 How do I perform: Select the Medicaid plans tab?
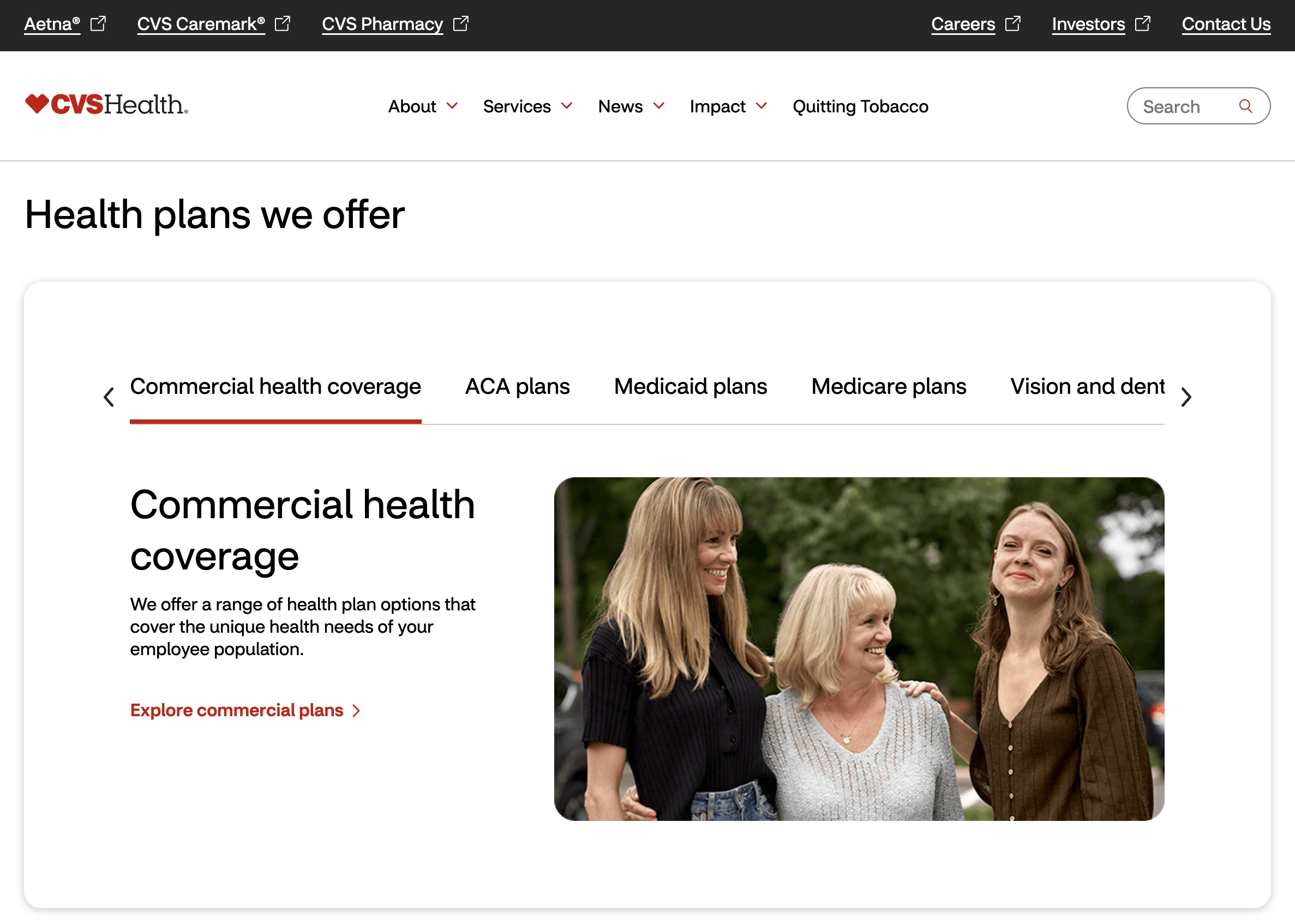coord(690,386)
